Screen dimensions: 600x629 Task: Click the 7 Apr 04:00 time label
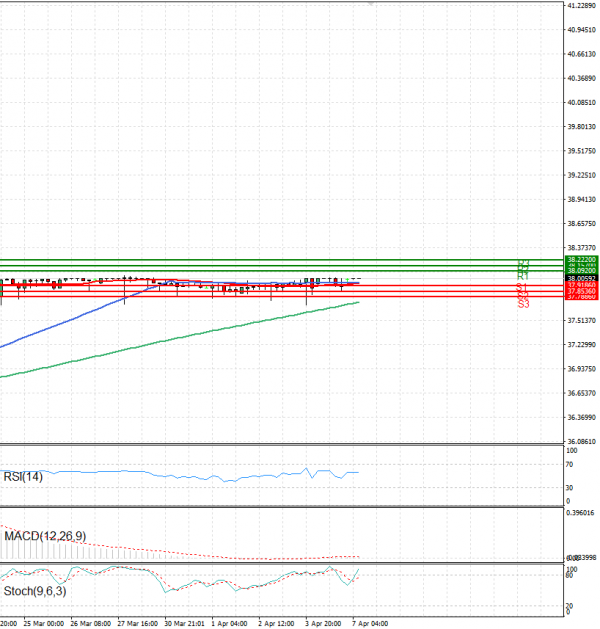[x=370, y=624]
